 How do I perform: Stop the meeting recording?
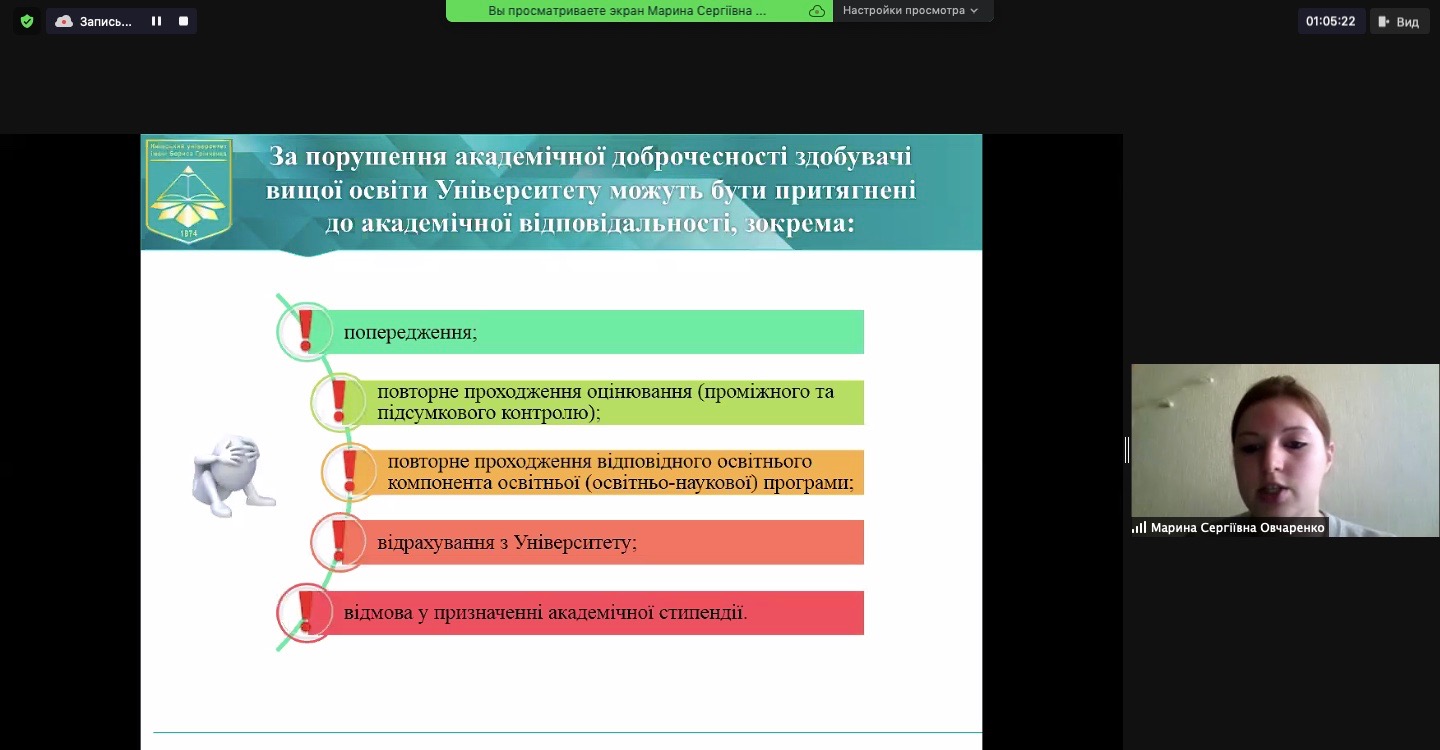[x=183, y=21]
